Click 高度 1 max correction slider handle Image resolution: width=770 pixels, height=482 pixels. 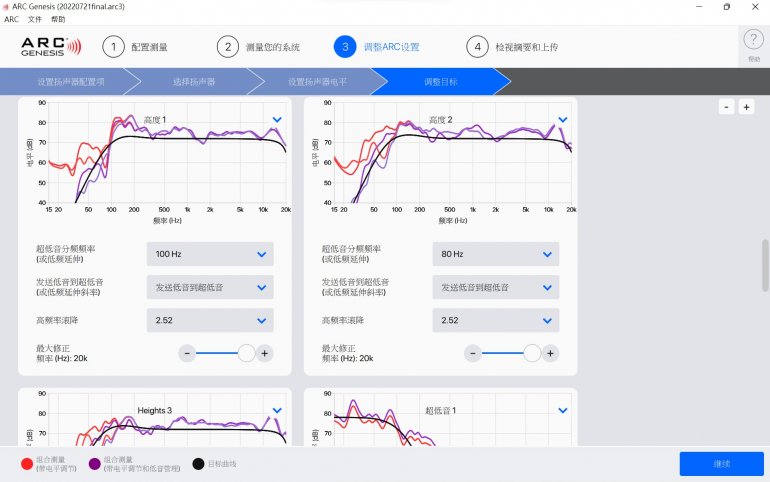tap(246, 353)
